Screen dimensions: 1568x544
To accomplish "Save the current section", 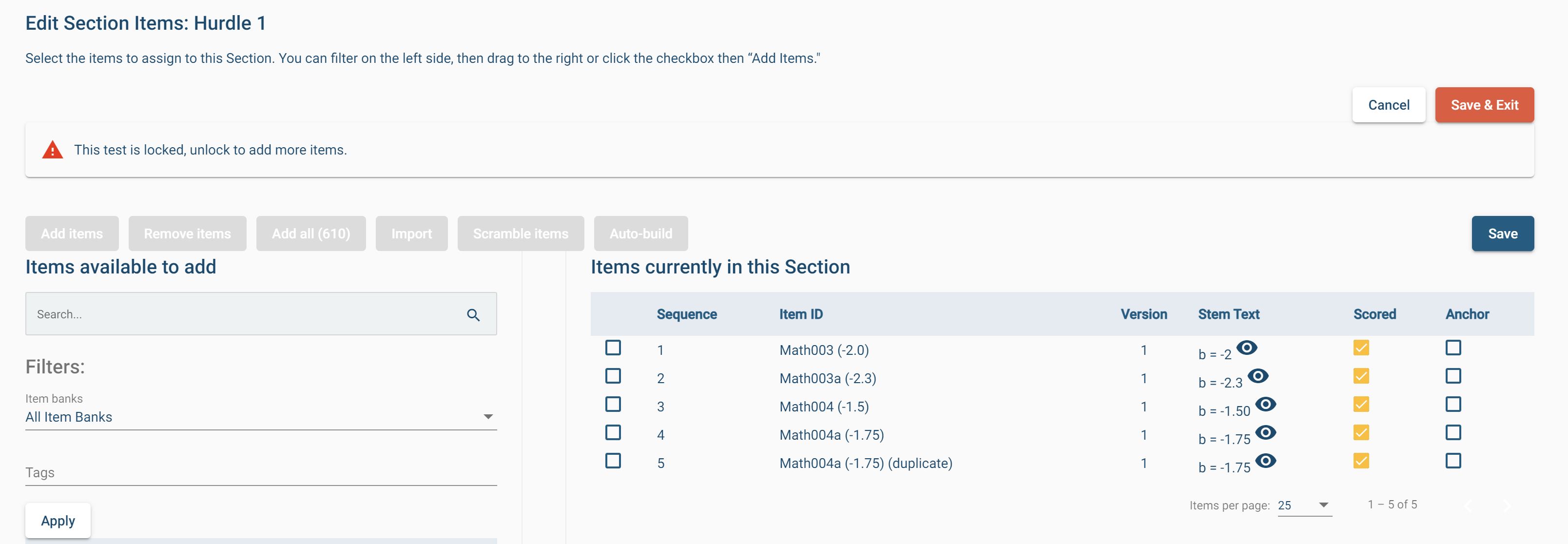I will click(1503, 233).
